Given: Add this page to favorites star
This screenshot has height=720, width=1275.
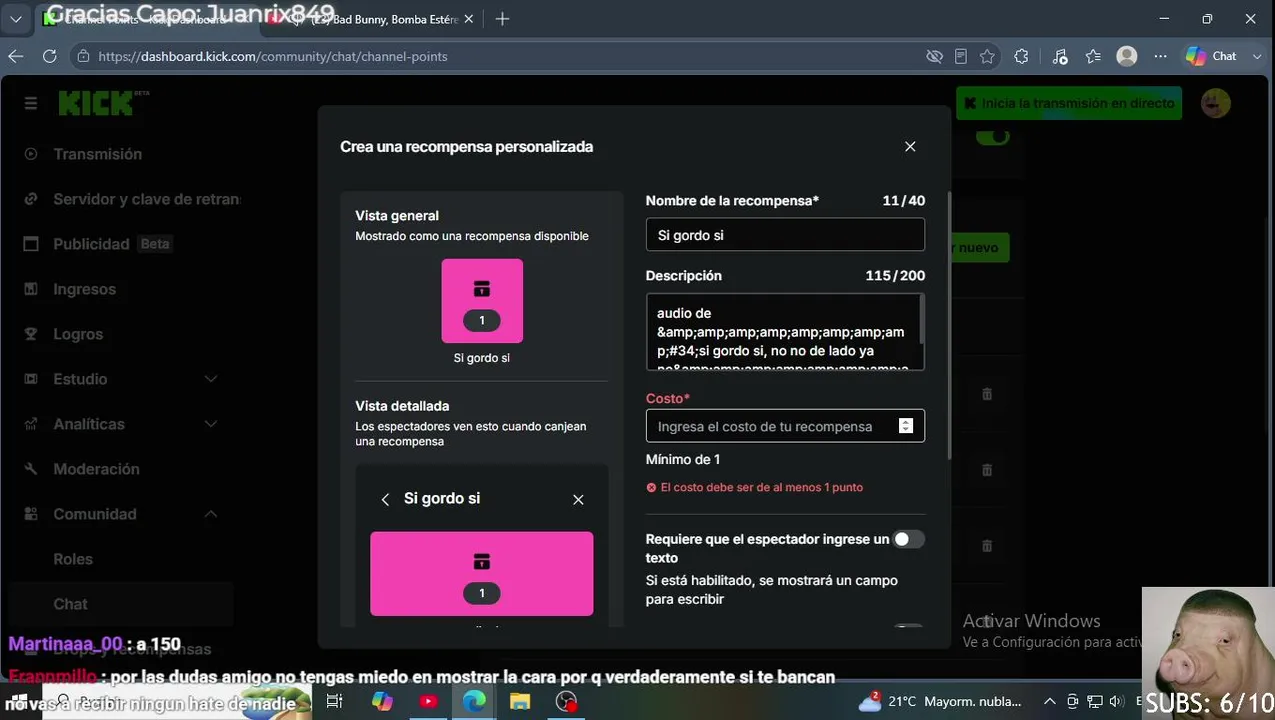Looking at the screenshot, I should click(x=988, y=56).
